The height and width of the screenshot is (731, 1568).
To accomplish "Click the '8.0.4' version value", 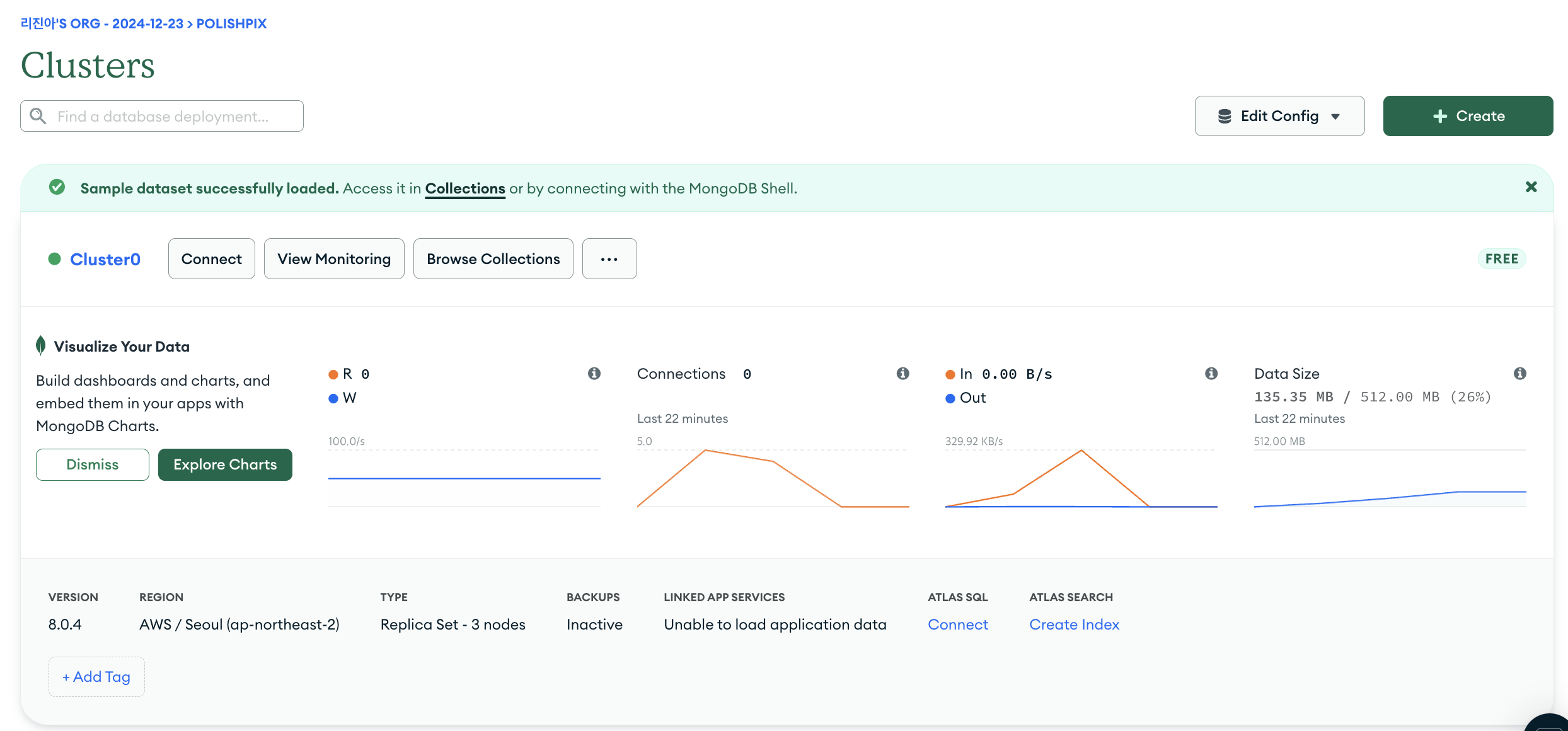I will [65, 625].
